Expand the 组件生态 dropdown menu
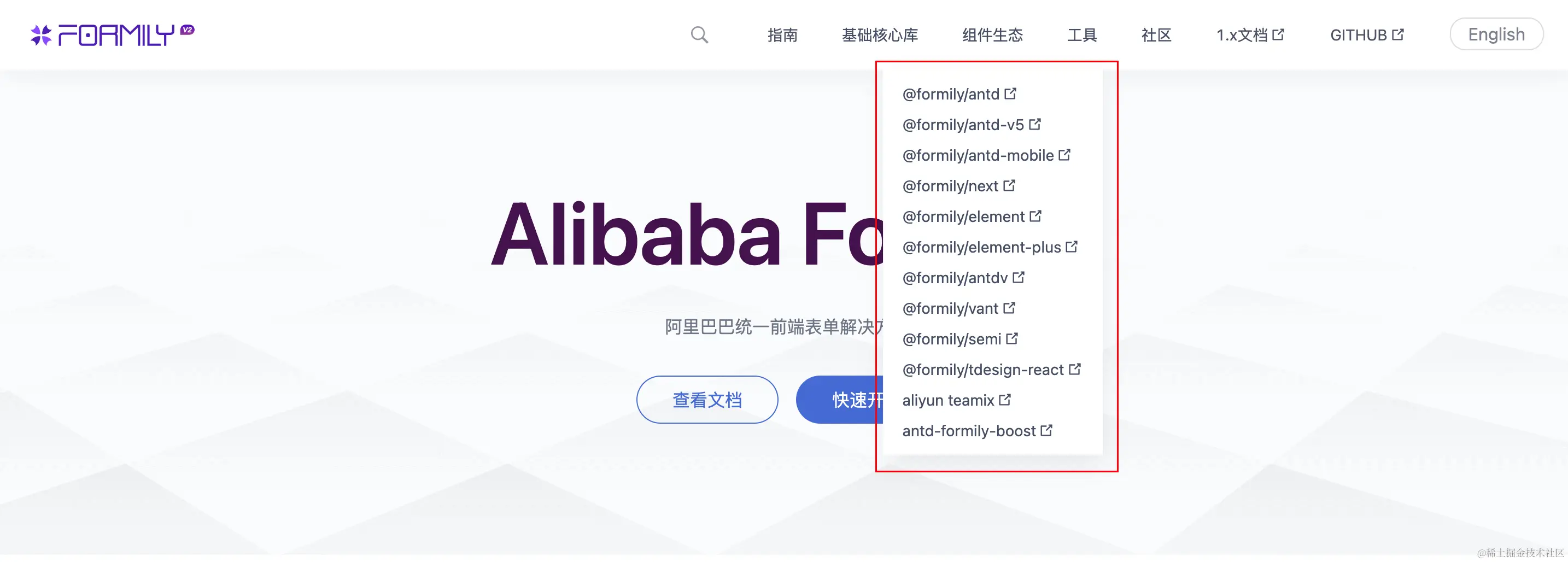This screenshot has height=562, width=1568. 992,34
